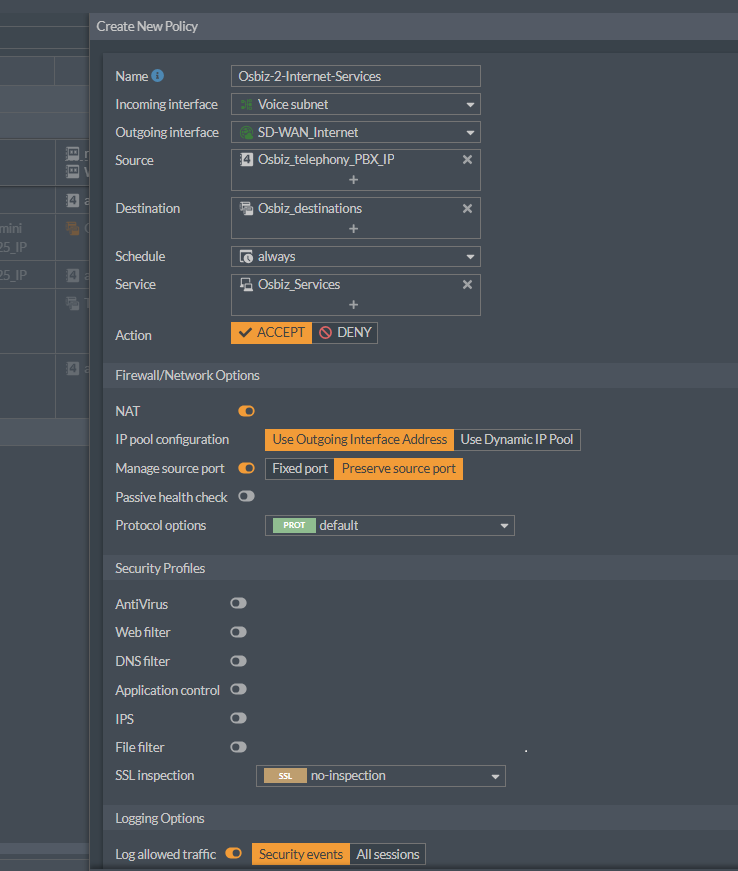The width and height of the screenshot is (738, 871).
Task: Open the Outgoing interface dropdown
Action: tap(355, 132)
